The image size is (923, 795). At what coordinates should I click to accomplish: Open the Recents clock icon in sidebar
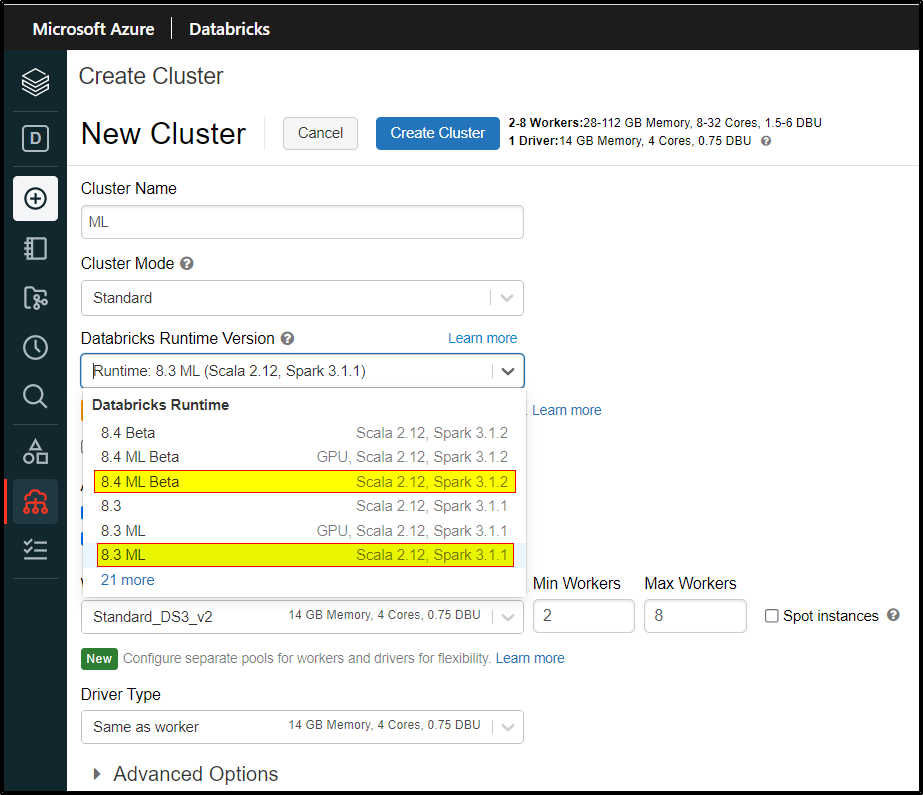click(35, 348)
